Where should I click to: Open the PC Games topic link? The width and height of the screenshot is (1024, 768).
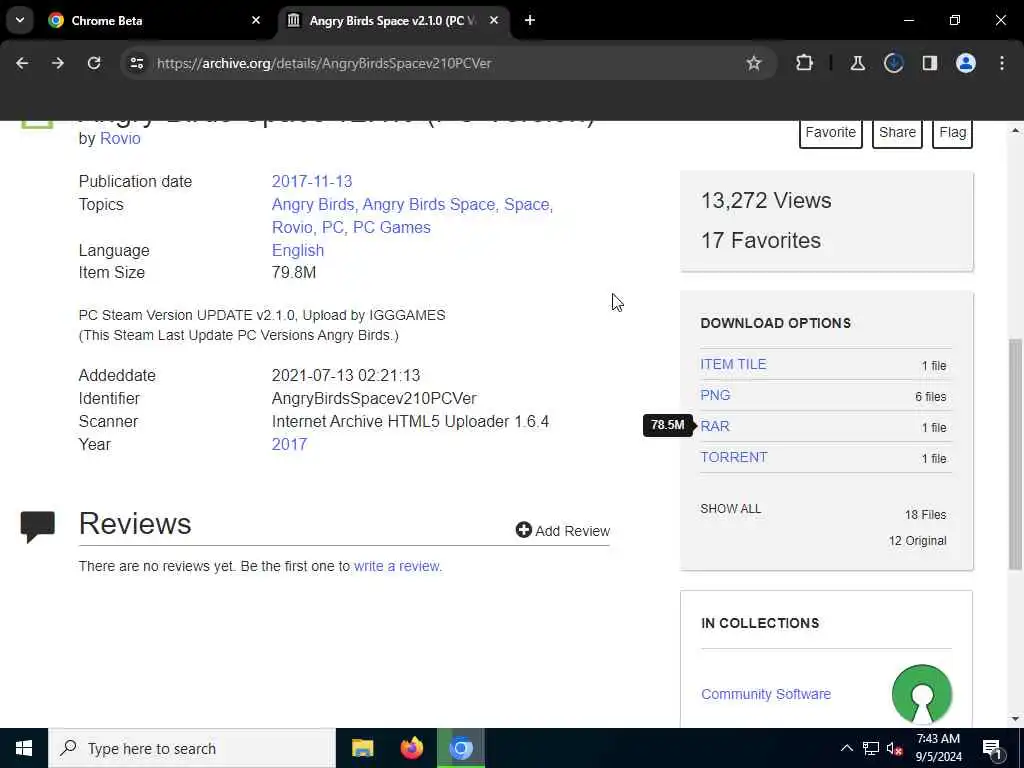[x=391, y=227]
